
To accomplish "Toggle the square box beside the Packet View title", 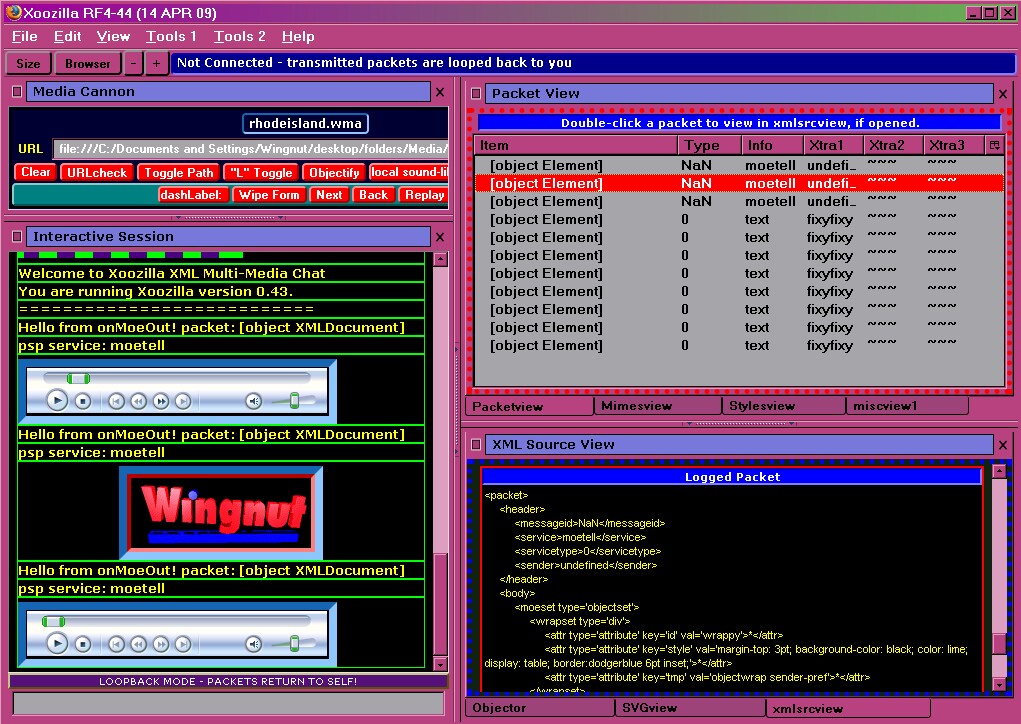I will click(x=475, y=93).
